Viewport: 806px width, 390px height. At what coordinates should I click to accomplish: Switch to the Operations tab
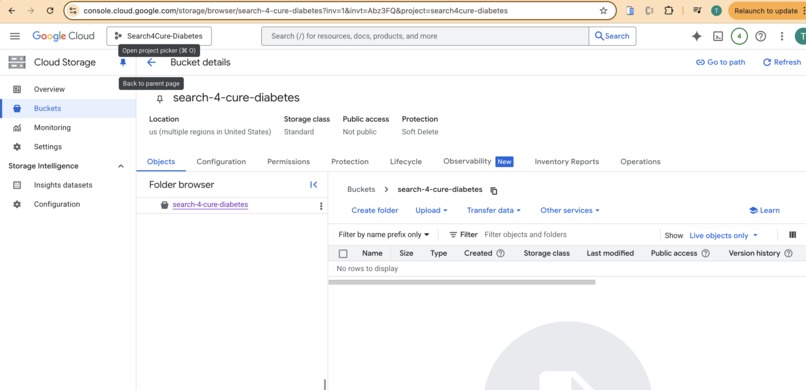point(640,161)
